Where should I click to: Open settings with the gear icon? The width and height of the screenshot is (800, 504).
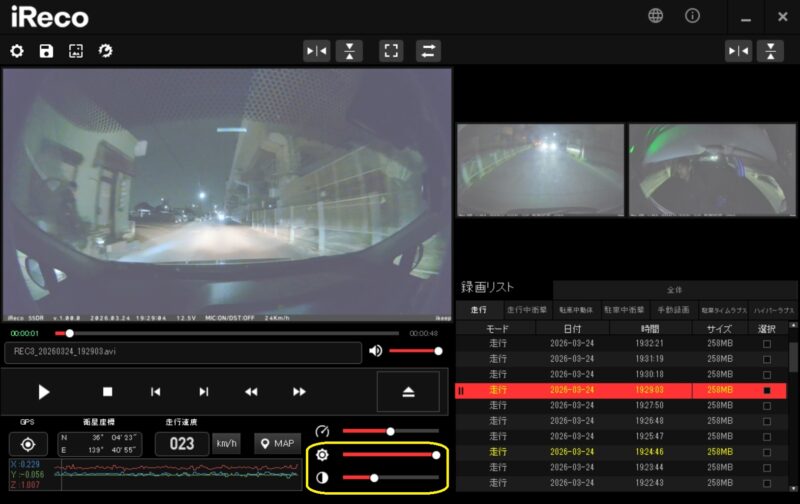click(16, 51)
